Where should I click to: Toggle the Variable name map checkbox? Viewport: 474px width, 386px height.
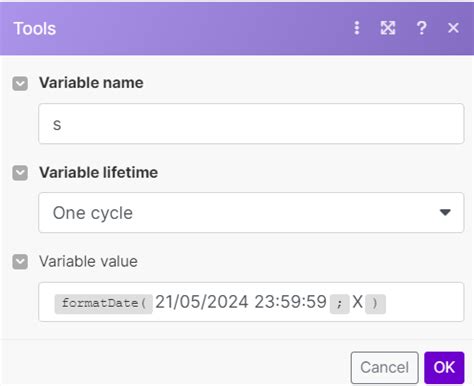click(20, 83)
